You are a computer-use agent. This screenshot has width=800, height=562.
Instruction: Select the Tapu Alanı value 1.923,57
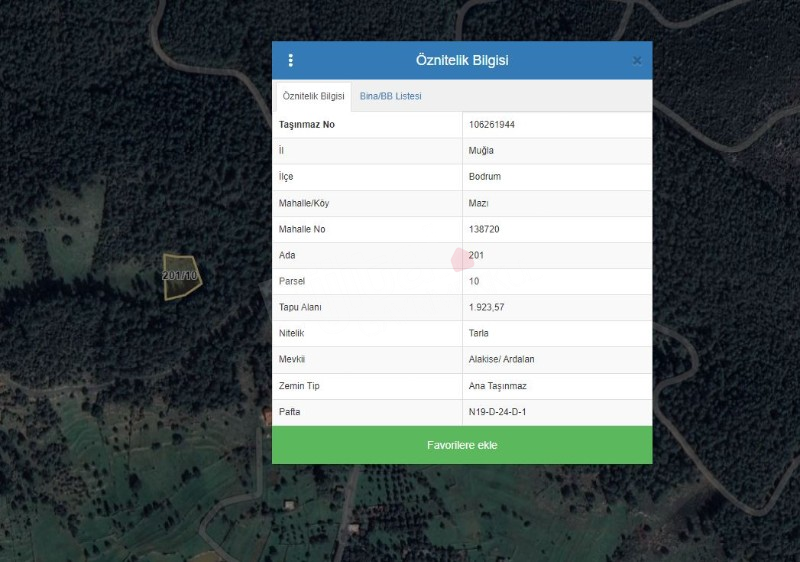click(x=487, y=307)
